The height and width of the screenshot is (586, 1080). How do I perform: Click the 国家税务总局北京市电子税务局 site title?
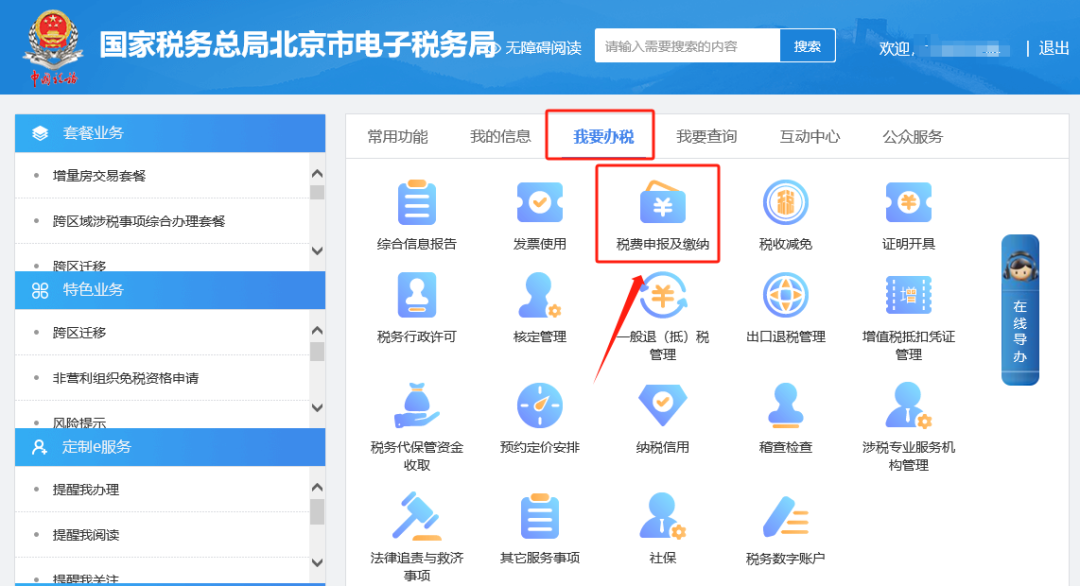(x=298, y=45)
